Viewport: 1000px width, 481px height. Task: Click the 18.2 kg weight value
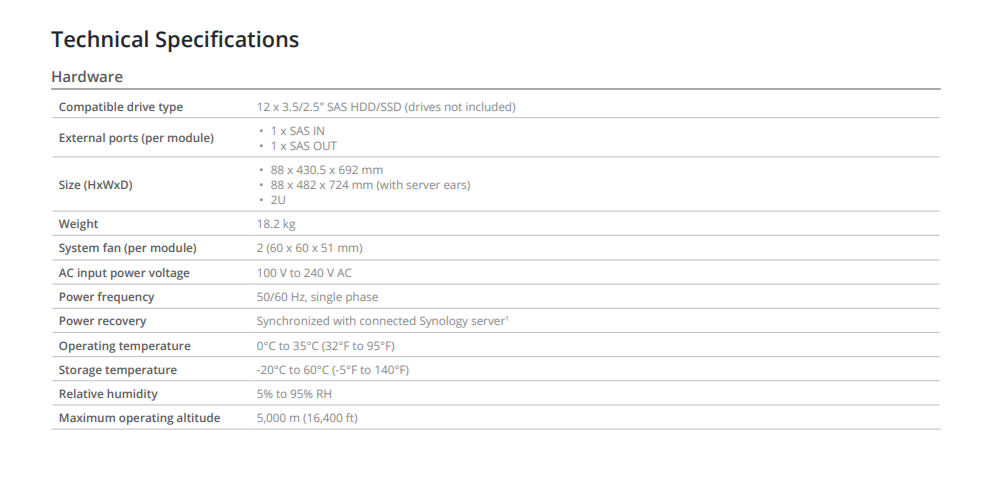point(276,224)
